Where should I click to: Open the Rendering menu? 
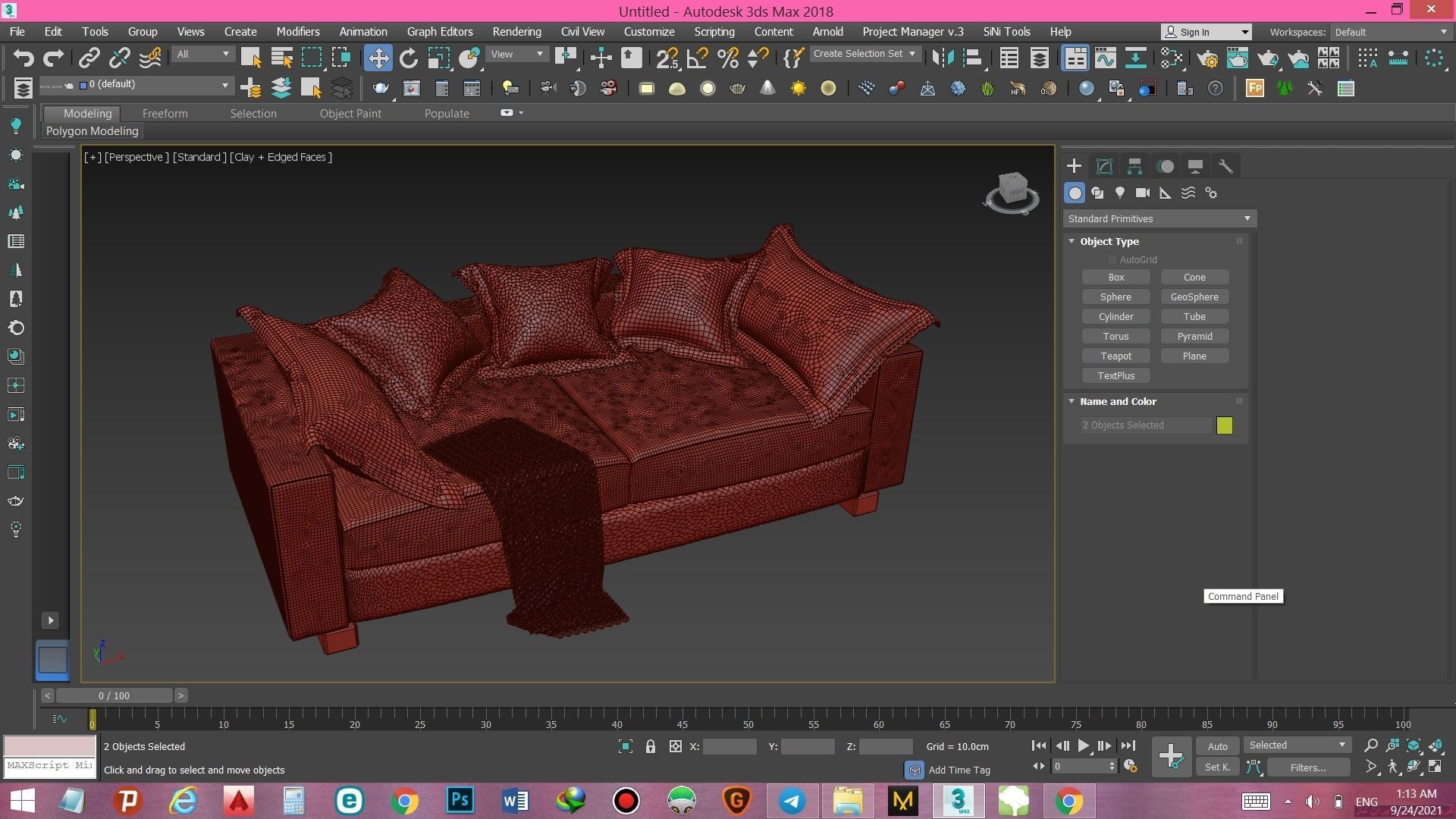coord(516,31)
